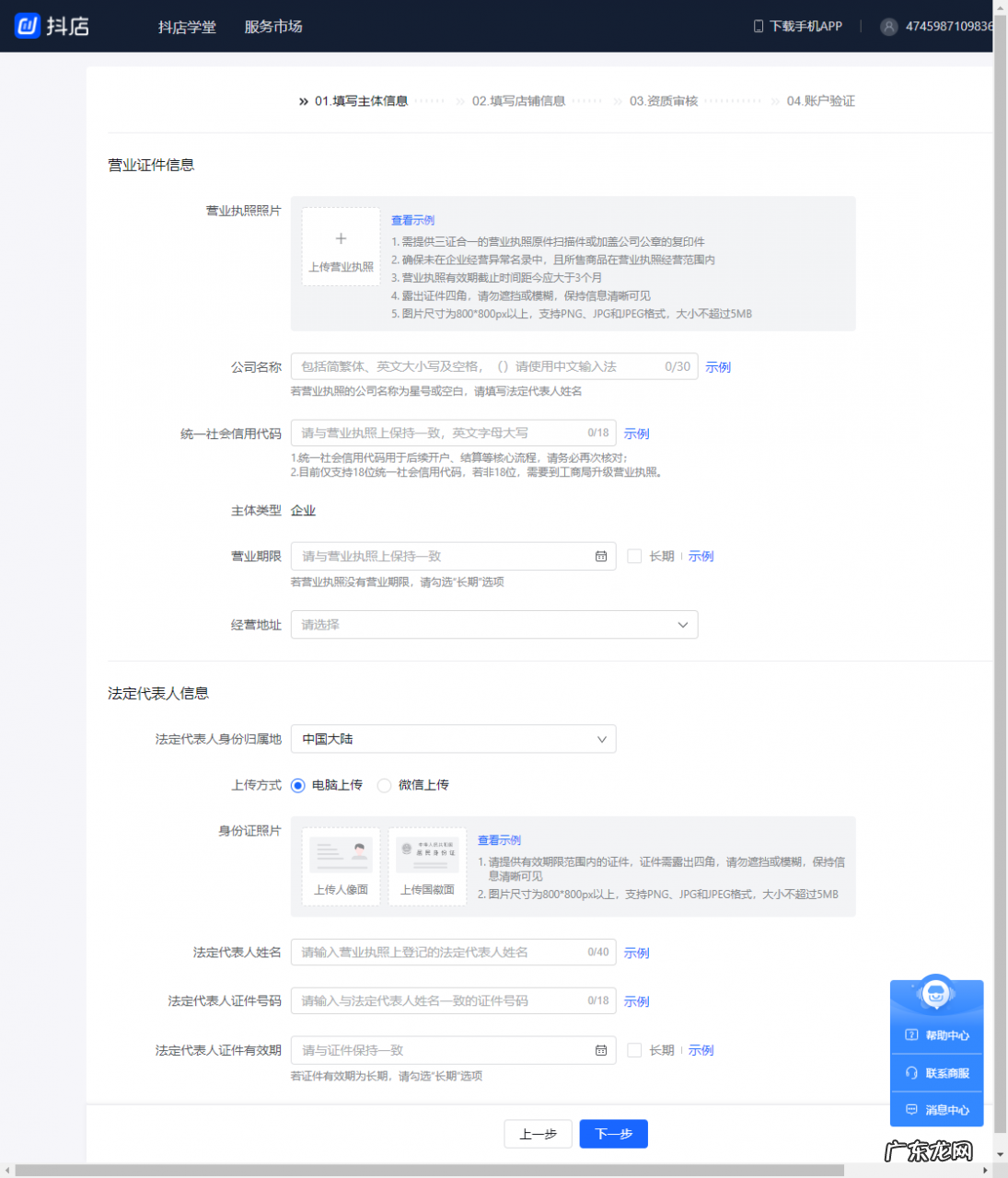Open the 中国大陆 归属地 dropdown

[453, 738]
